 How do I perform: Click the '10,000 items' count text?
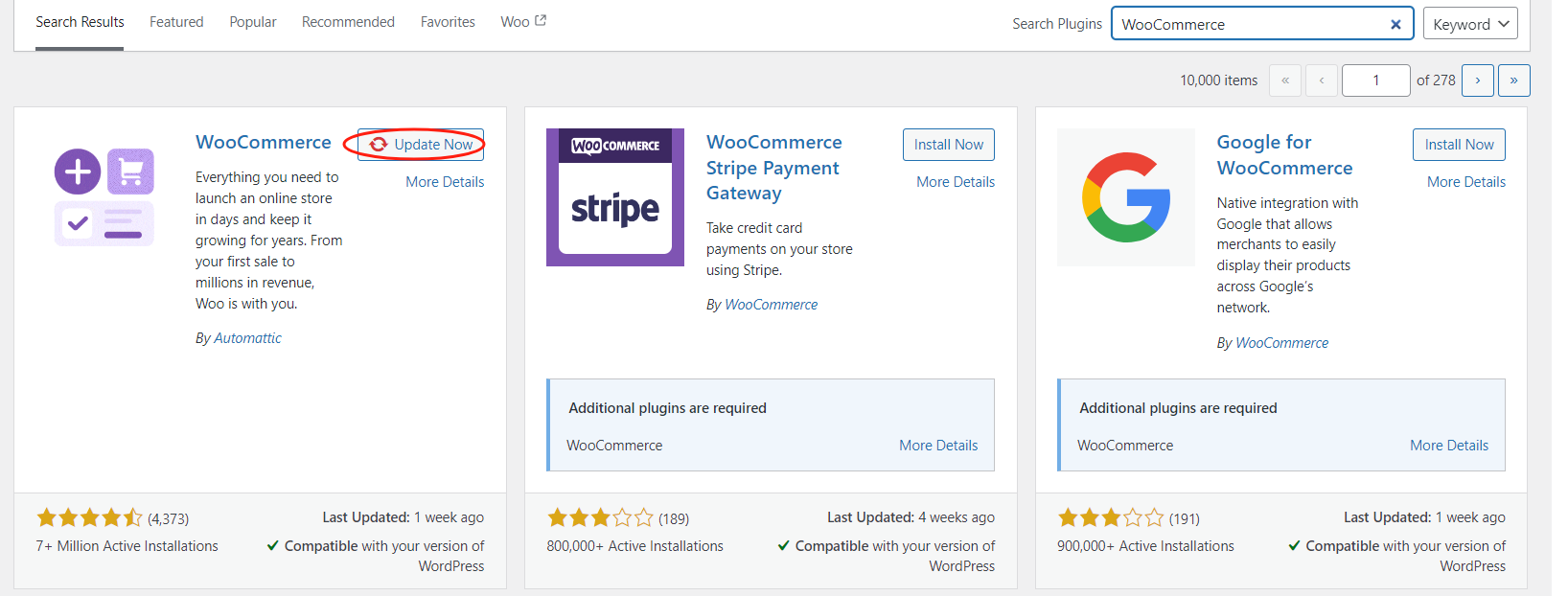tap(1219, 80)
